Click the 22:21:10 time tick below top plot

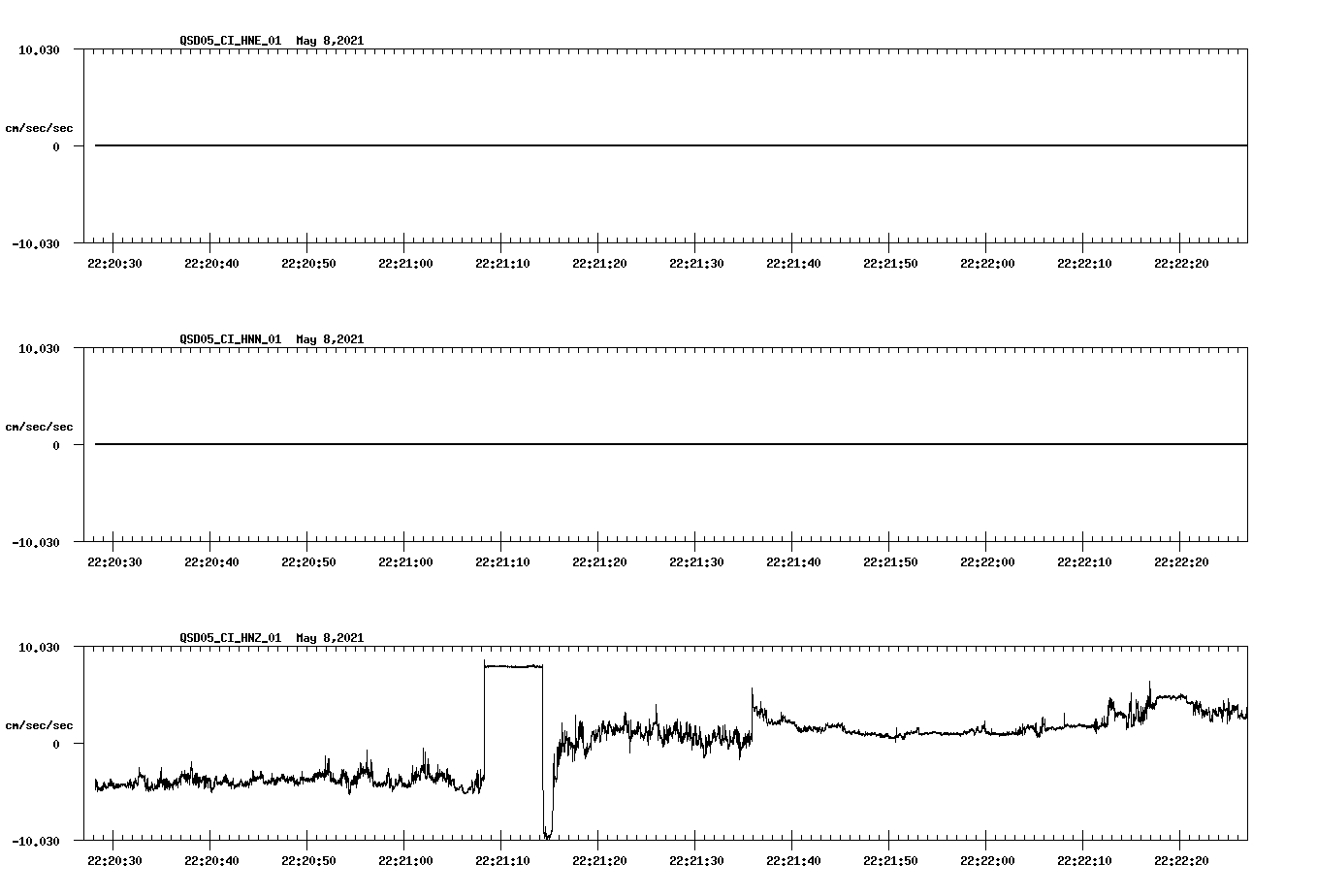[x=503, y=262]
